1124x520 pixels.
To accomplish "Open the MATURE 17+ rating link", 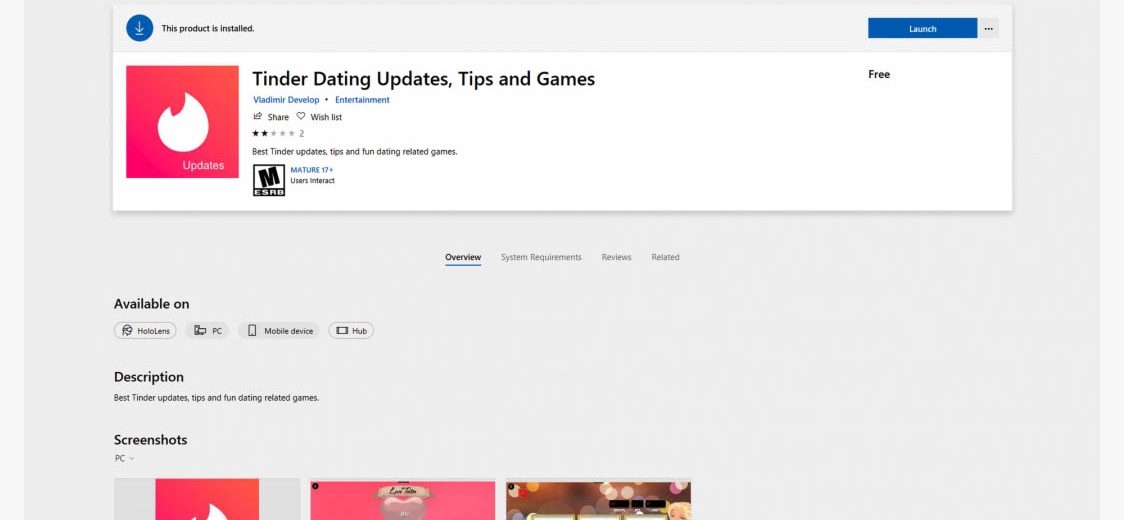I will point(312,170).
